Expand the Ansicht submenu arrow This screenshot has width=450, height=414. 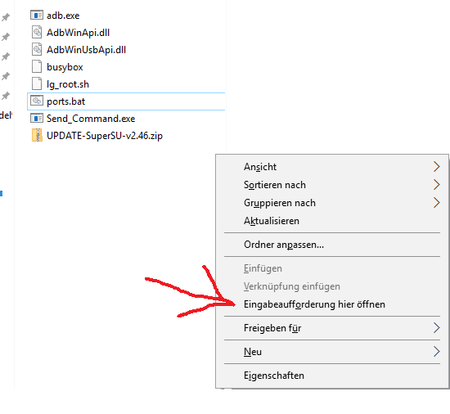click(436, 166)
